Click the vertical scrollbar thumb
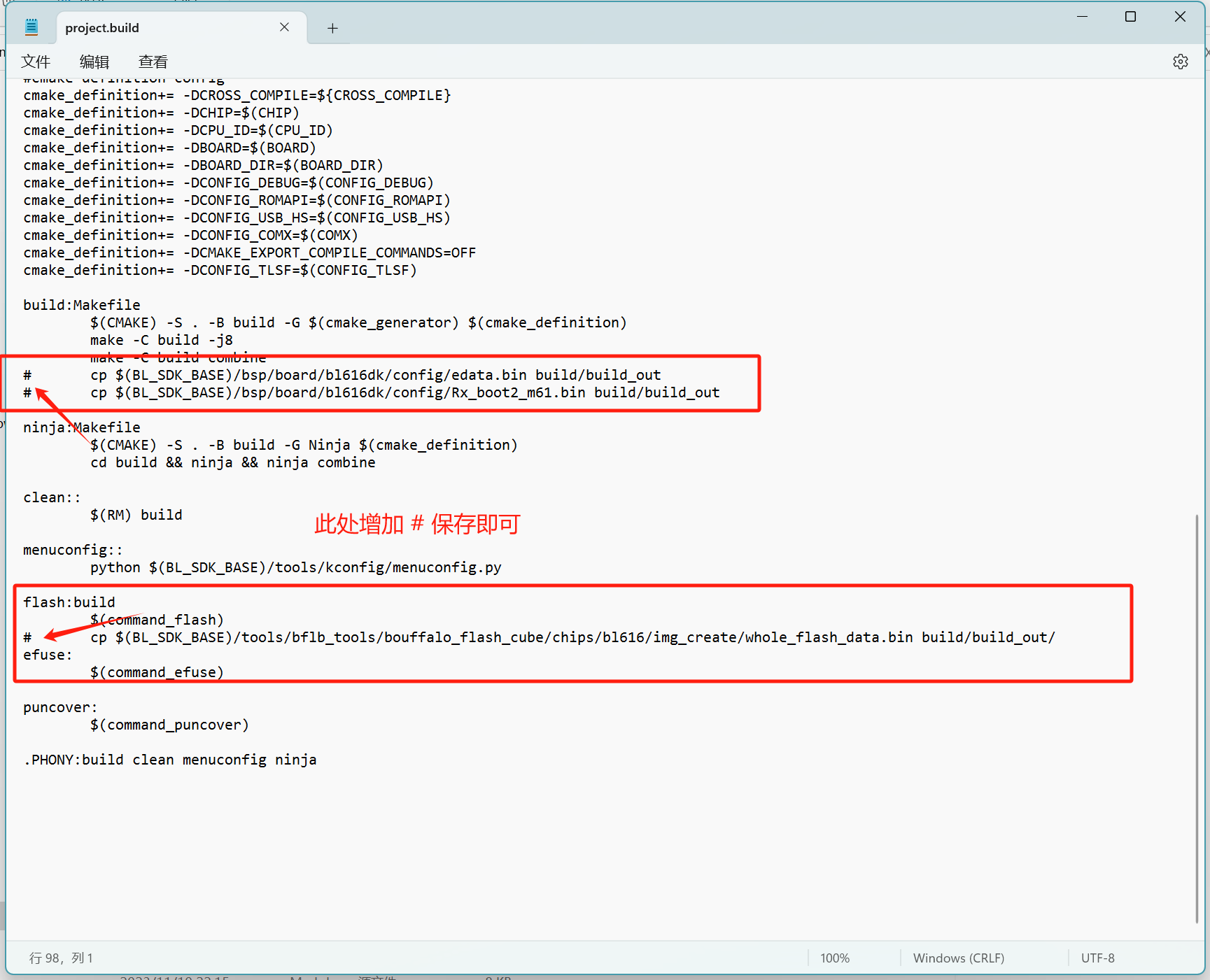The width and height of the screenshot is (1210, 980). point(1197,718)
